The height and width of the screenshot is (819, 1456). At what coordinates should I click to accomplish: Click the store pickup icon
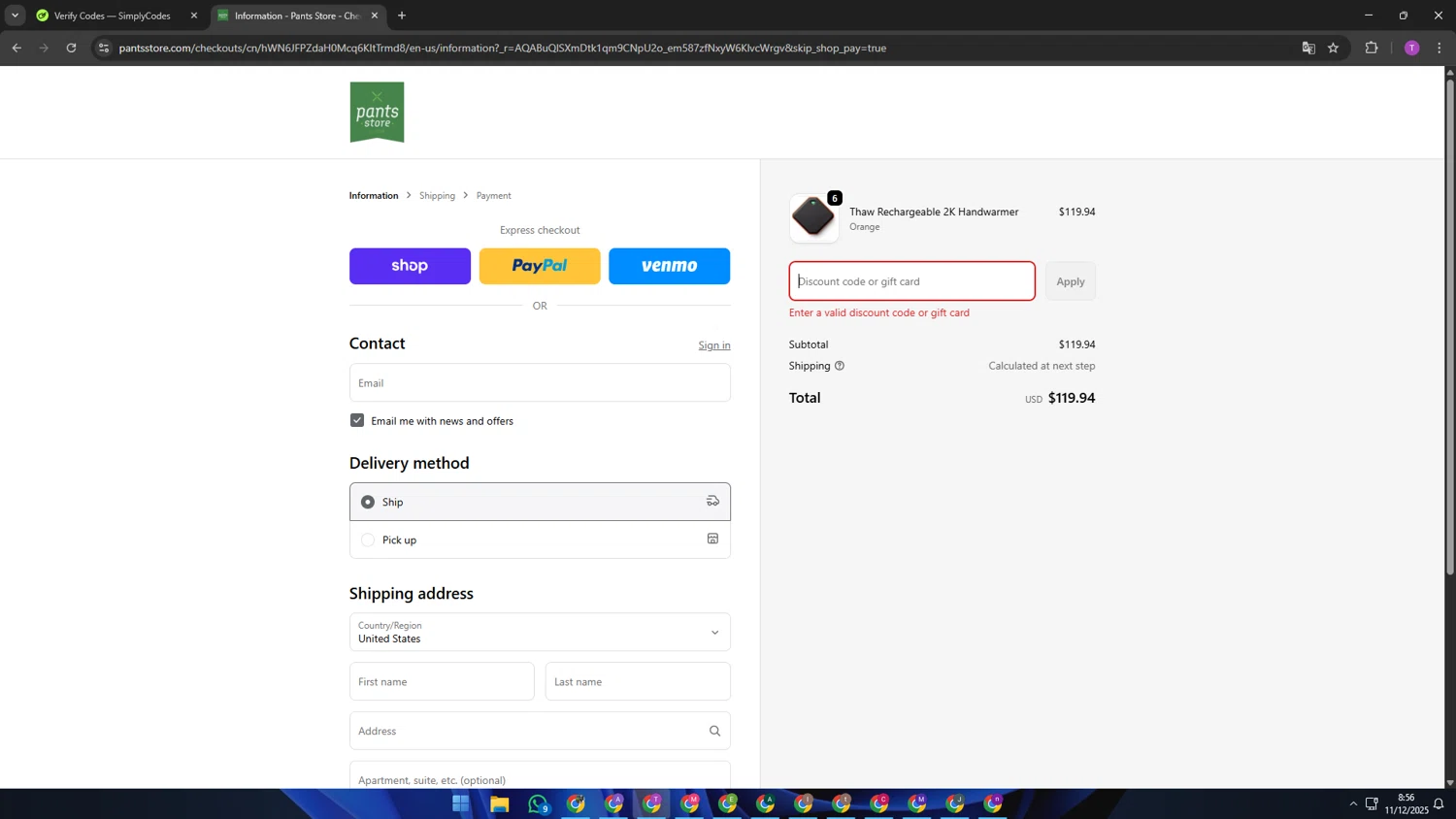pos(712,539)
